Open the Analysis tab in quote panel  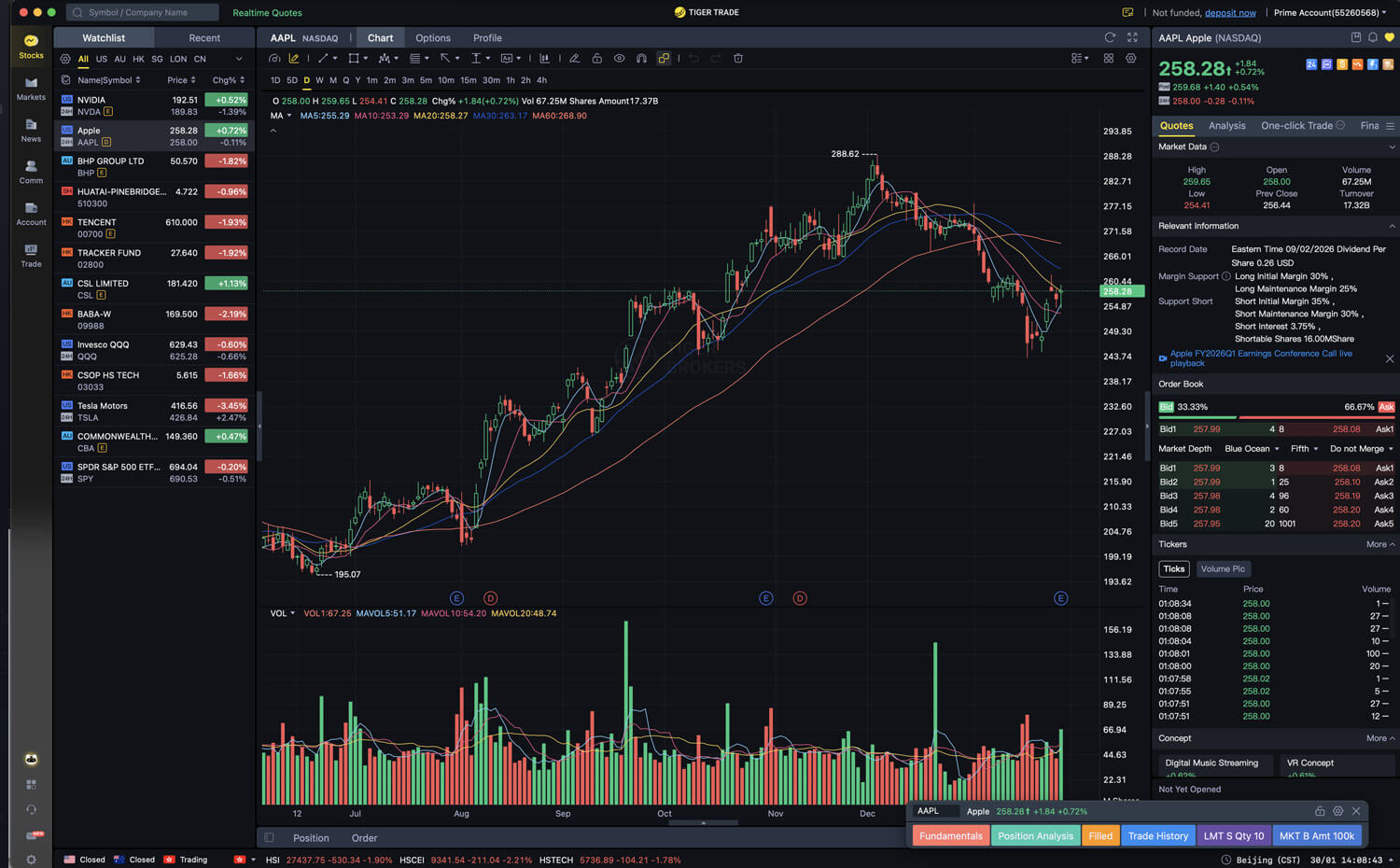pos(1226,126)
